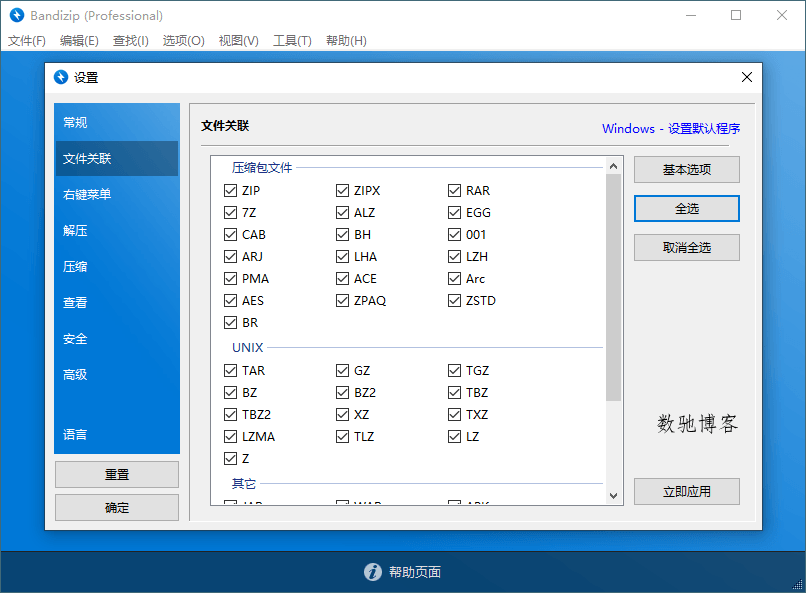Toggle the AES checkbox
Screen dimensions: 806x593
pos(230,300)
